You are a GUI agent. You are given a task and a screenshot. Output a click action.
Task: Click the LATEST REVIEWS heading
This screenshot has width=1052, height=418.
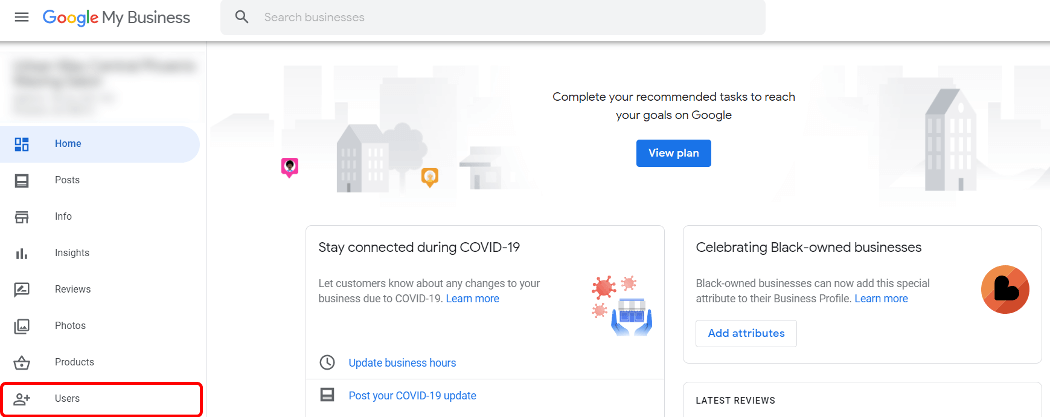(735, 401)
